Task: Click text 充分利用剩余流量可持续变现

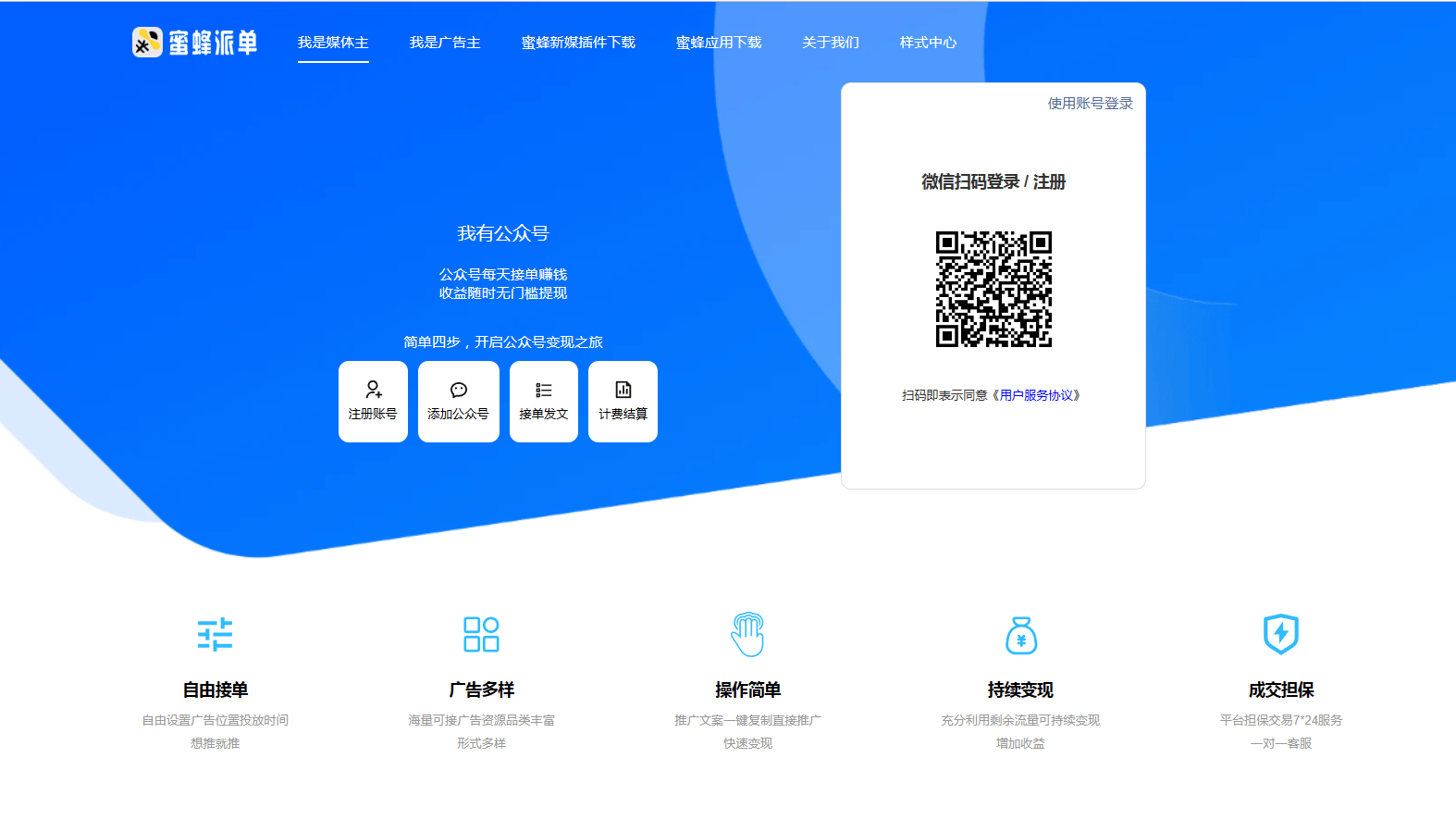Action: 1020,720
